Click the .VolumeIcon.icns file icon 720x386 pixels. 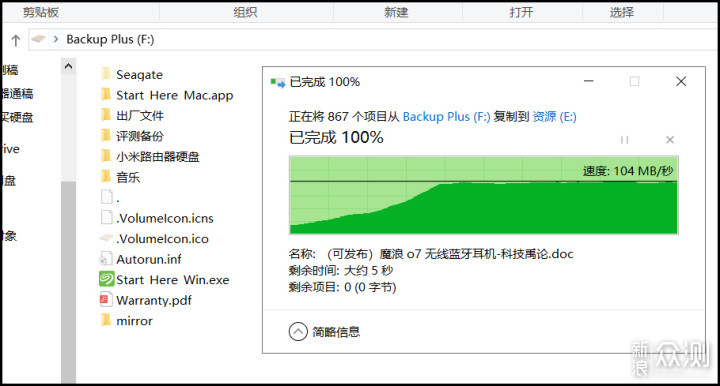tap(107, 217)
